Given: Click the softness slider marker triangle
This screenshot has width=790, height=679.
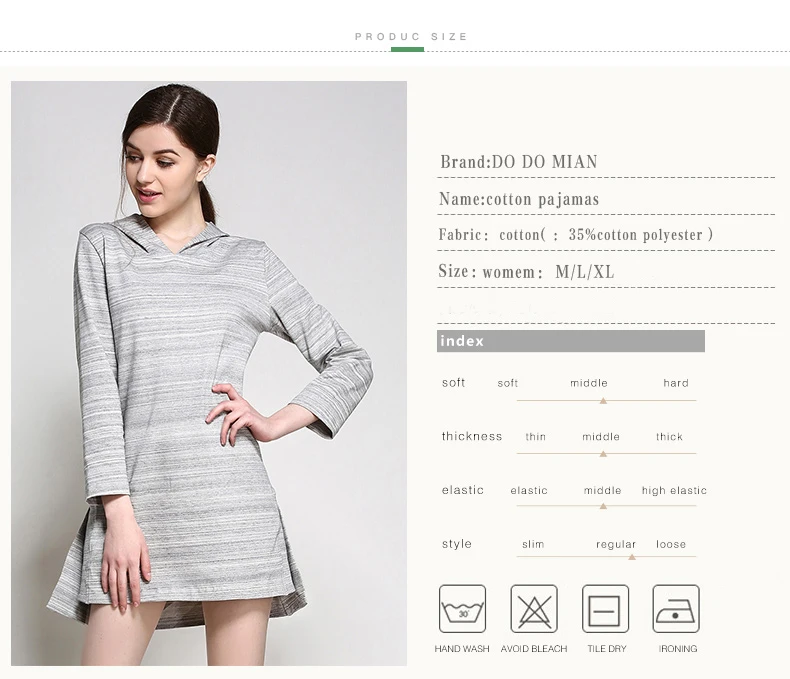Looking at the screenshot, I should (x=603, y=401).
